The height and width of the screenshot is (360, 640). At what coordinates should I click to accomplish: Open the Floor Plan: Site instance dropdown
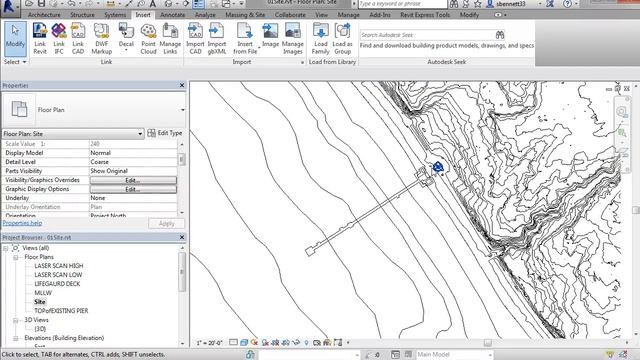click(x=140, y=134)
